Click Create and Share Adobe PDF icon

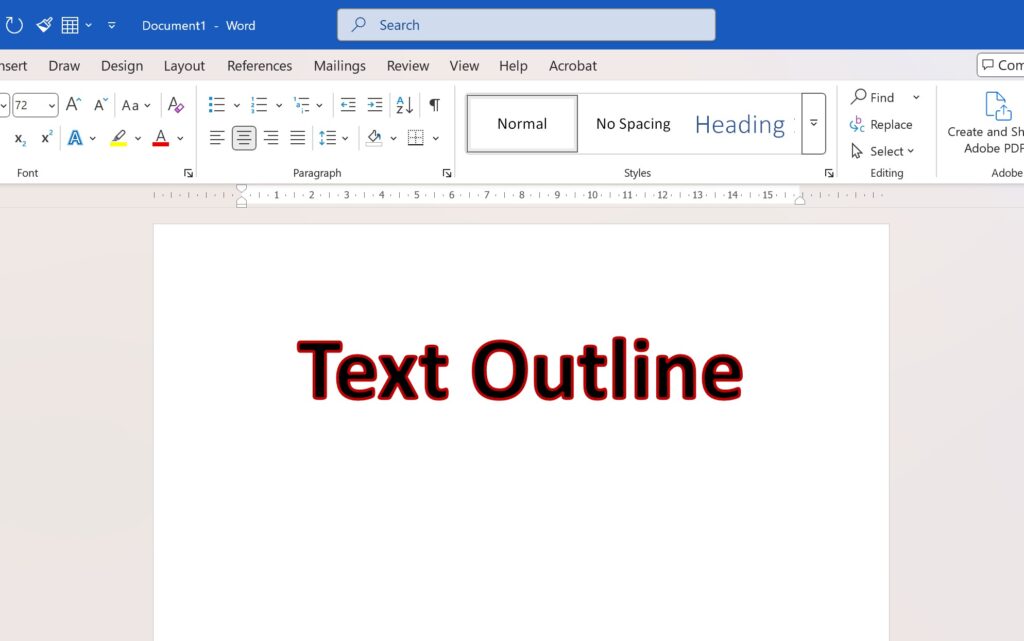[987, 123]
